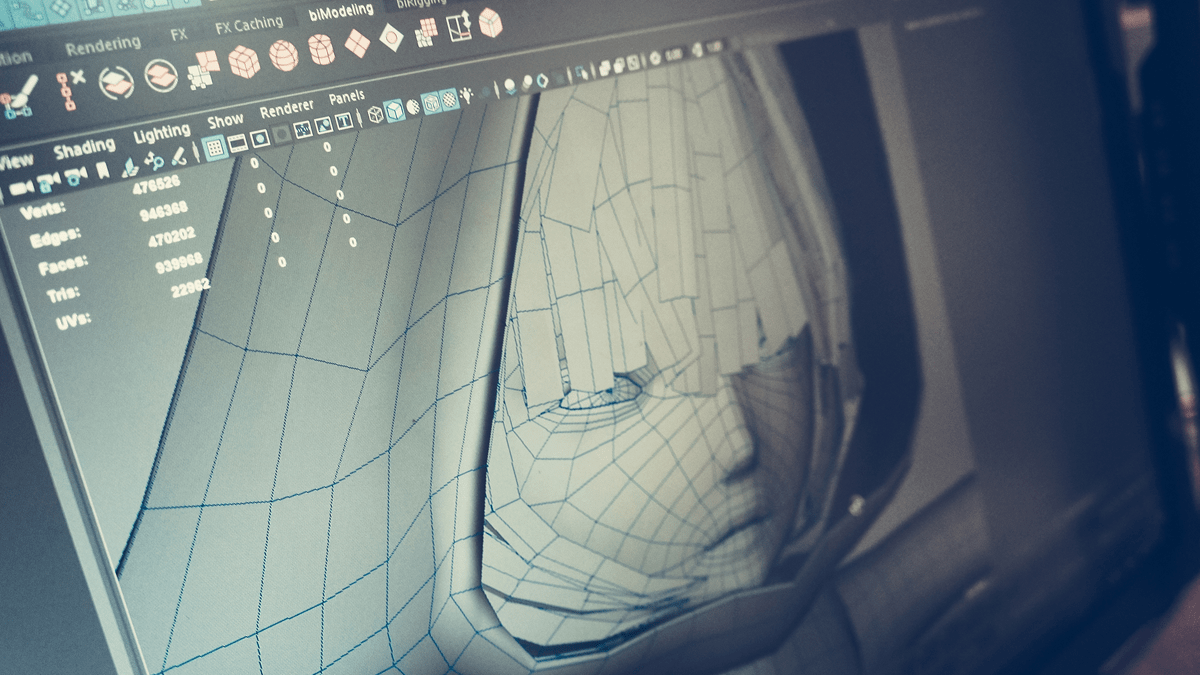
Task: Select the FX shelf tab
Action: (x=178, y=34)
